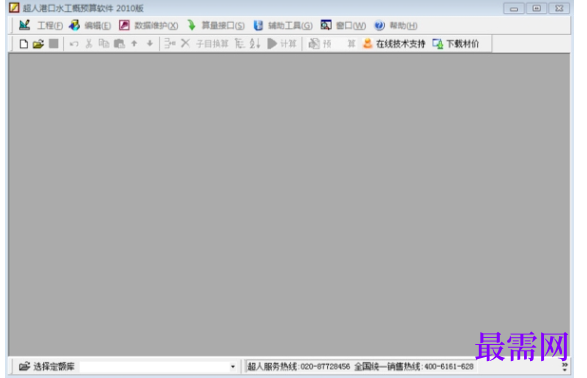Minimize the application window
This screenshot has height=378, width=587.
point(514,8)
